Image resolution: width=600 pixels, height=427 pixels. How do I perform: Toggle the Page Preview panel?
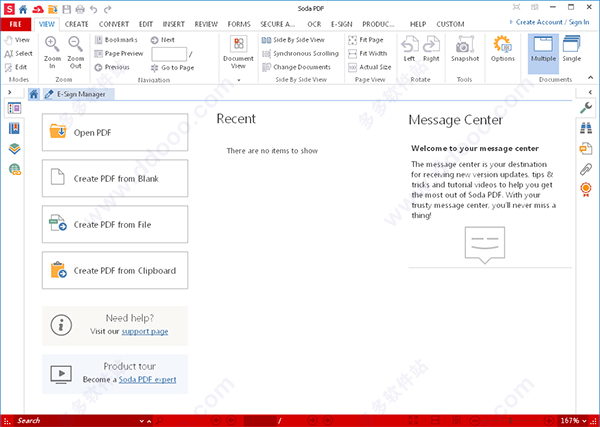point(119,54)
